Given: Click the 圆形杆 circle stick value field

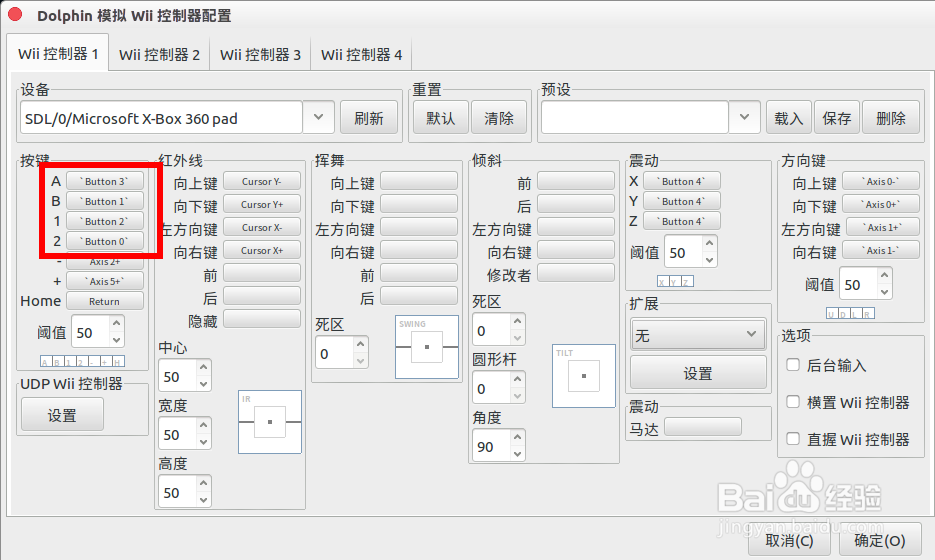Looking at the screenshot, I should tap(491, 388).
